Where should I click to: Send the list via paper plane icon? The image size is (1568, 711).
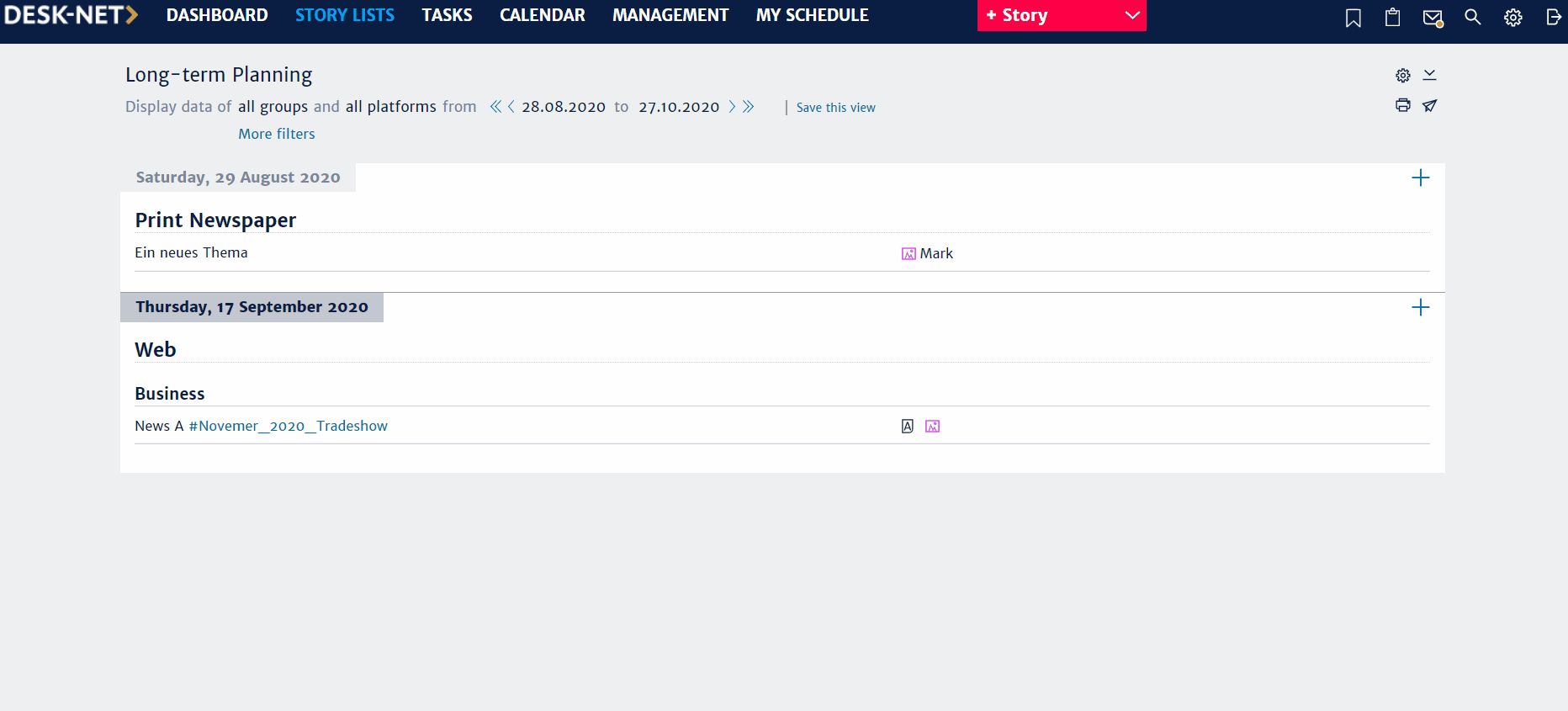(1429, 105)
